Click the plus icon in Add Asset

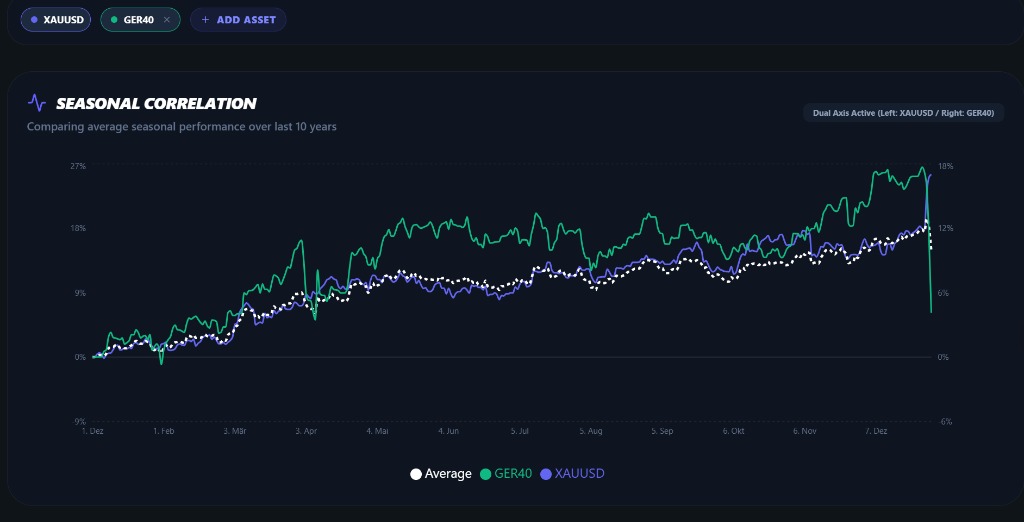click(x=205, y=20)
